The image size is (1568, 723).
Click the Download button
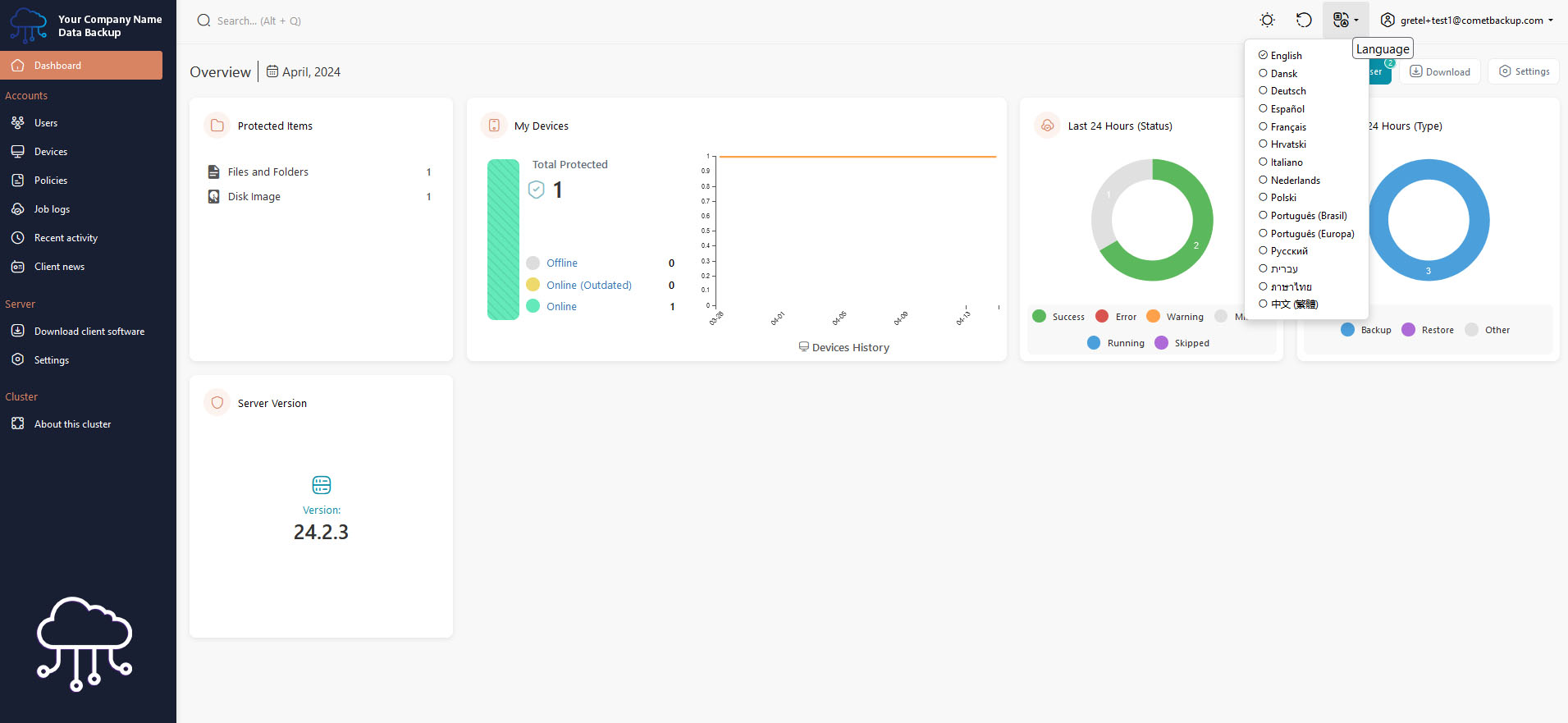click(1440, 71)
